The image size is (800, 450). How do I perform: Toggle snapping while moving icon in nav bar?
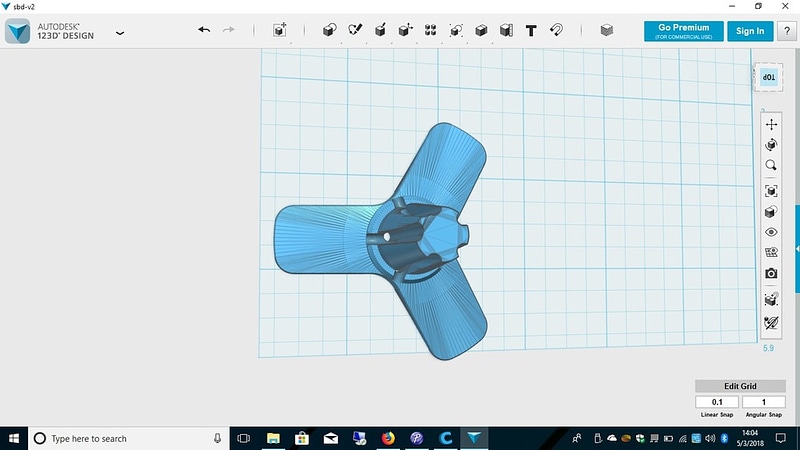pos(771,299)
